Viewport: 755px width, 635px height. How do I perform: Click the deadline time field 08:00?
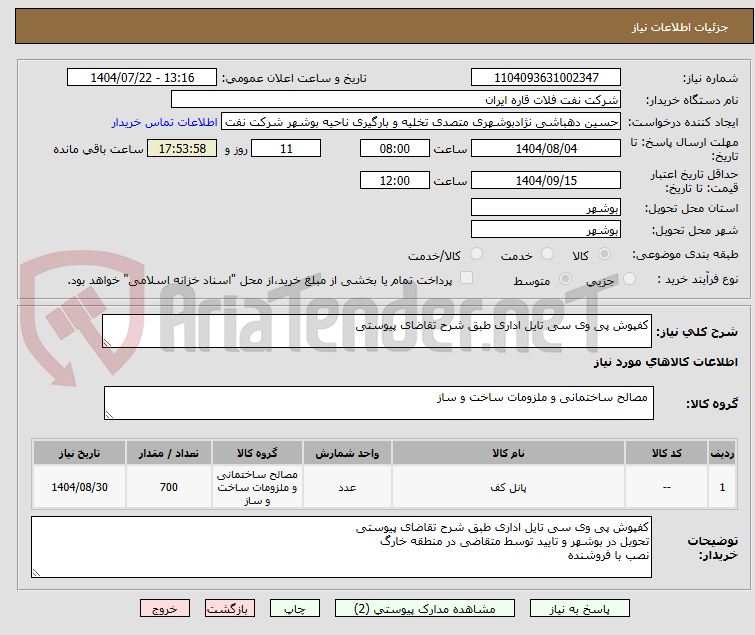click(x=395, y=148)
